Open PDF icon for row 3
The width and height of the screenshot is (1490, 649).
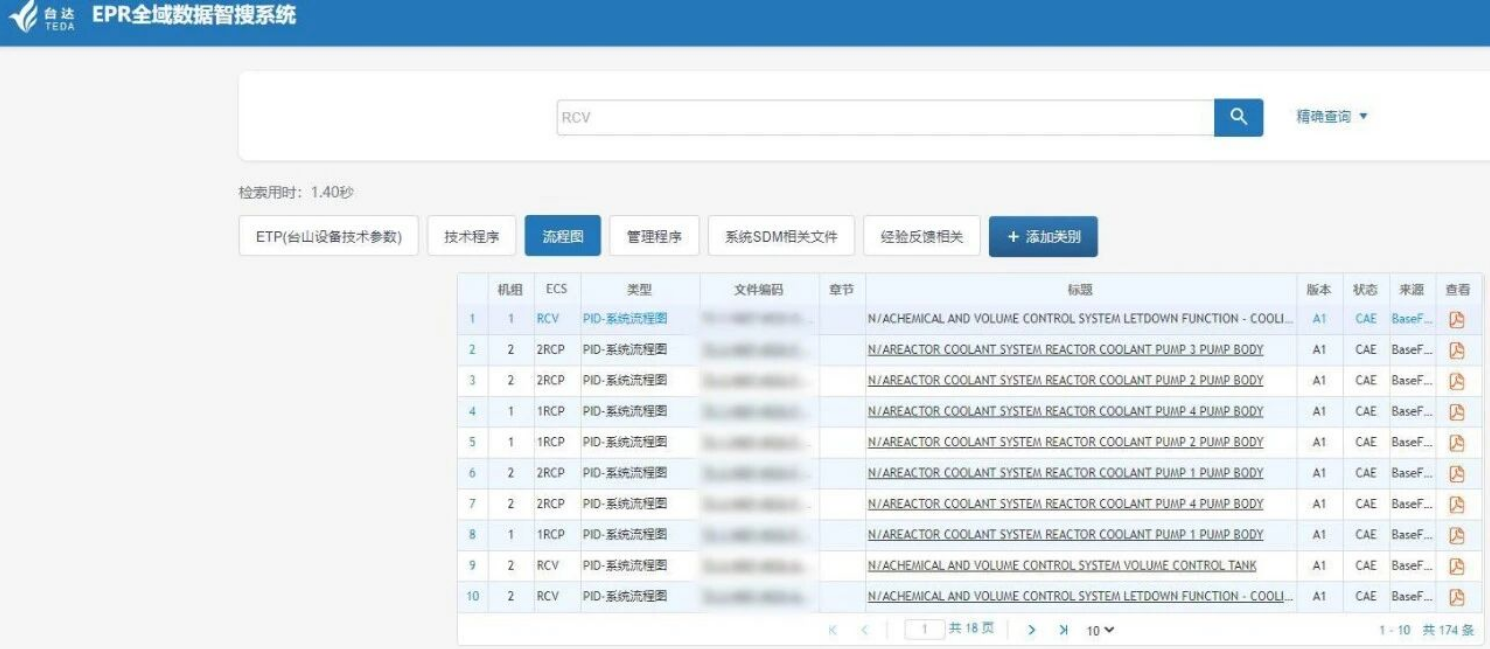click(x=1456, y=381)
